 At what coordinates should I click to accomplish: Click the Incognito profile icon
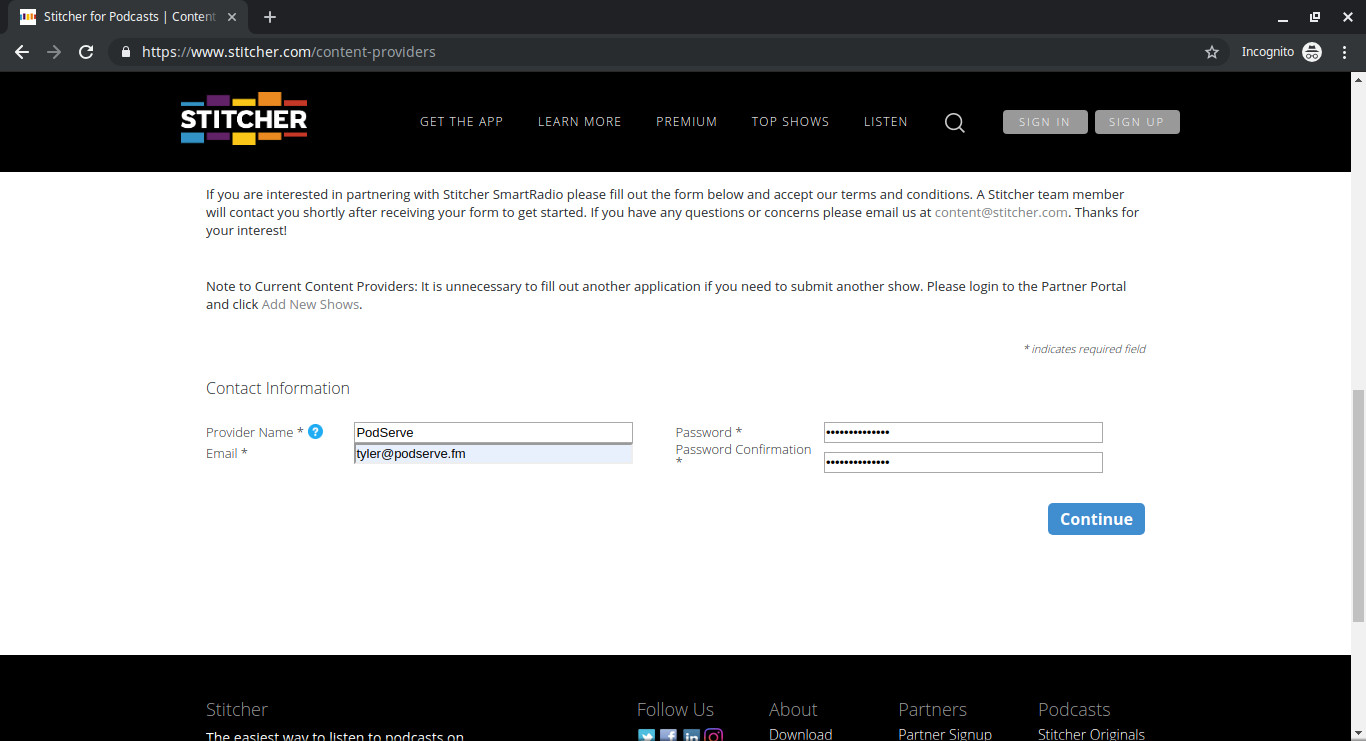click(1312, 52)
